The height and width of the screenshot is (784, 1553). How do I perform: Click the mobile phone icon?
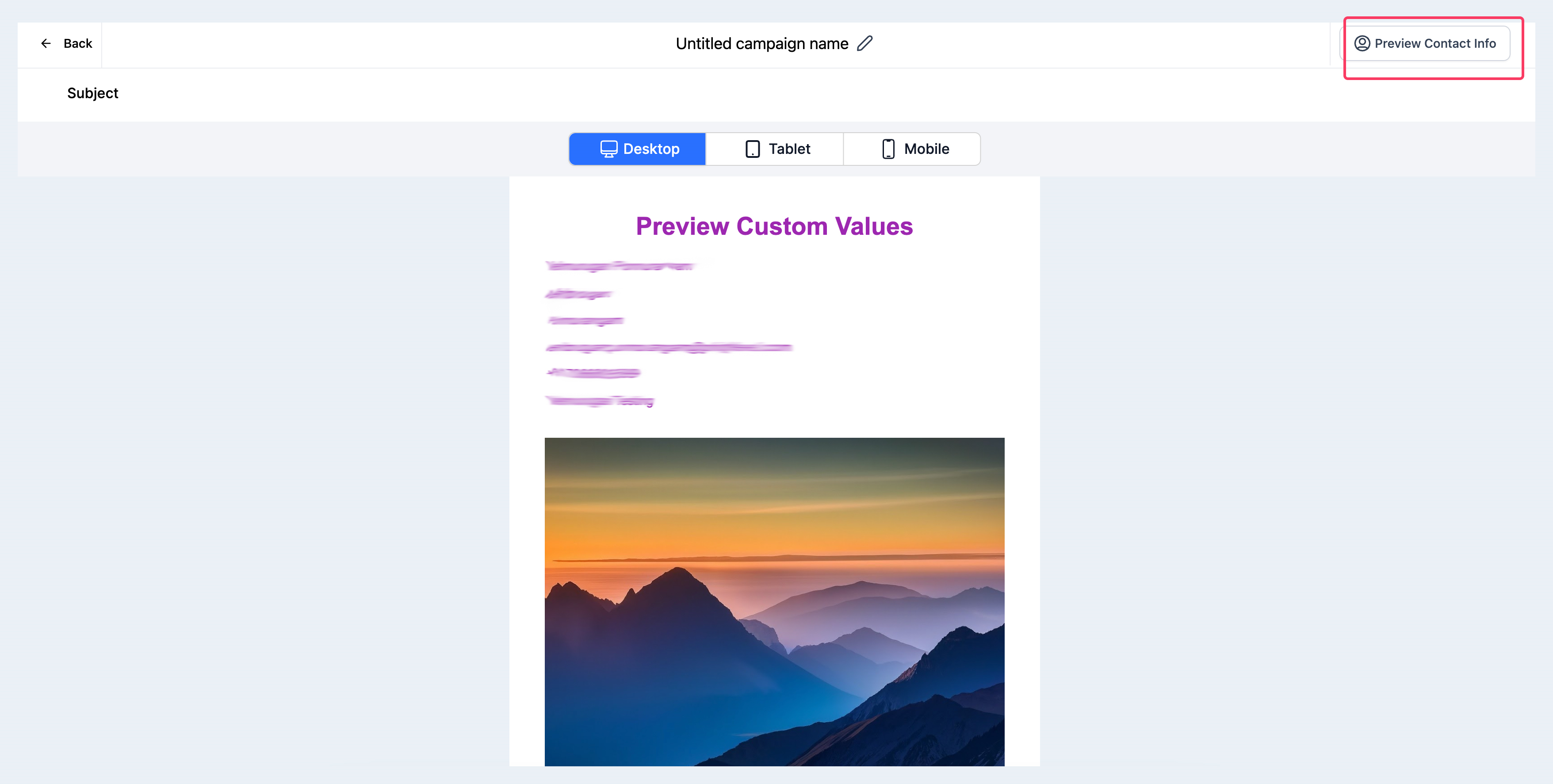pos(888,149)
